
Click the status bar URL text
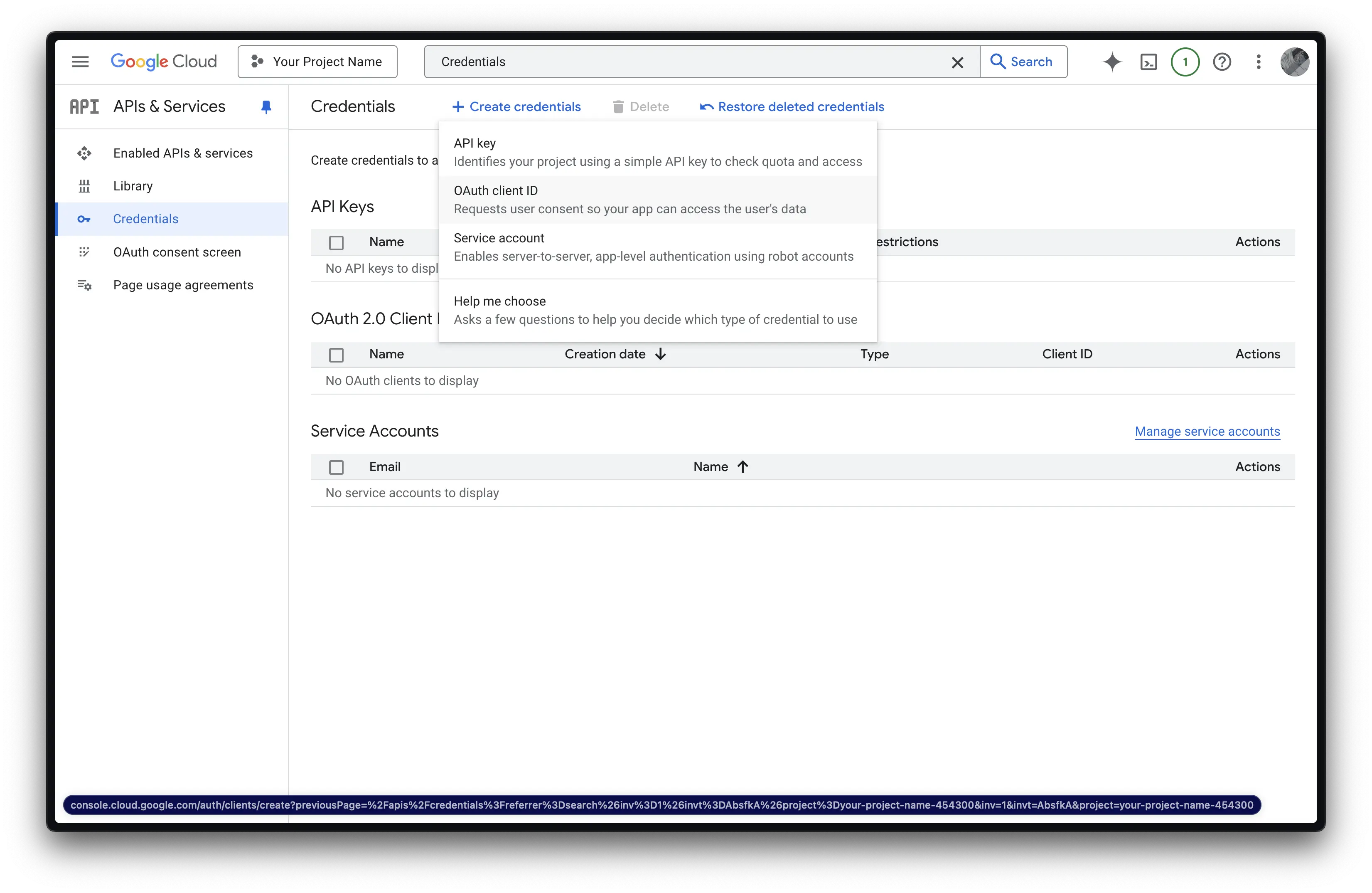[662, 805]
